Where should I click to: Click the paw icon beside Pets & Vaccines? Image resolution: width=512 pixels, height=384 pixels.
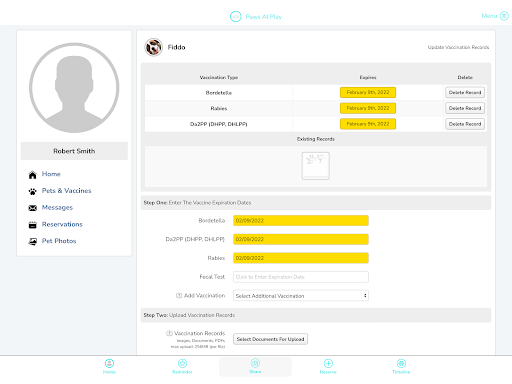point(32,191)
